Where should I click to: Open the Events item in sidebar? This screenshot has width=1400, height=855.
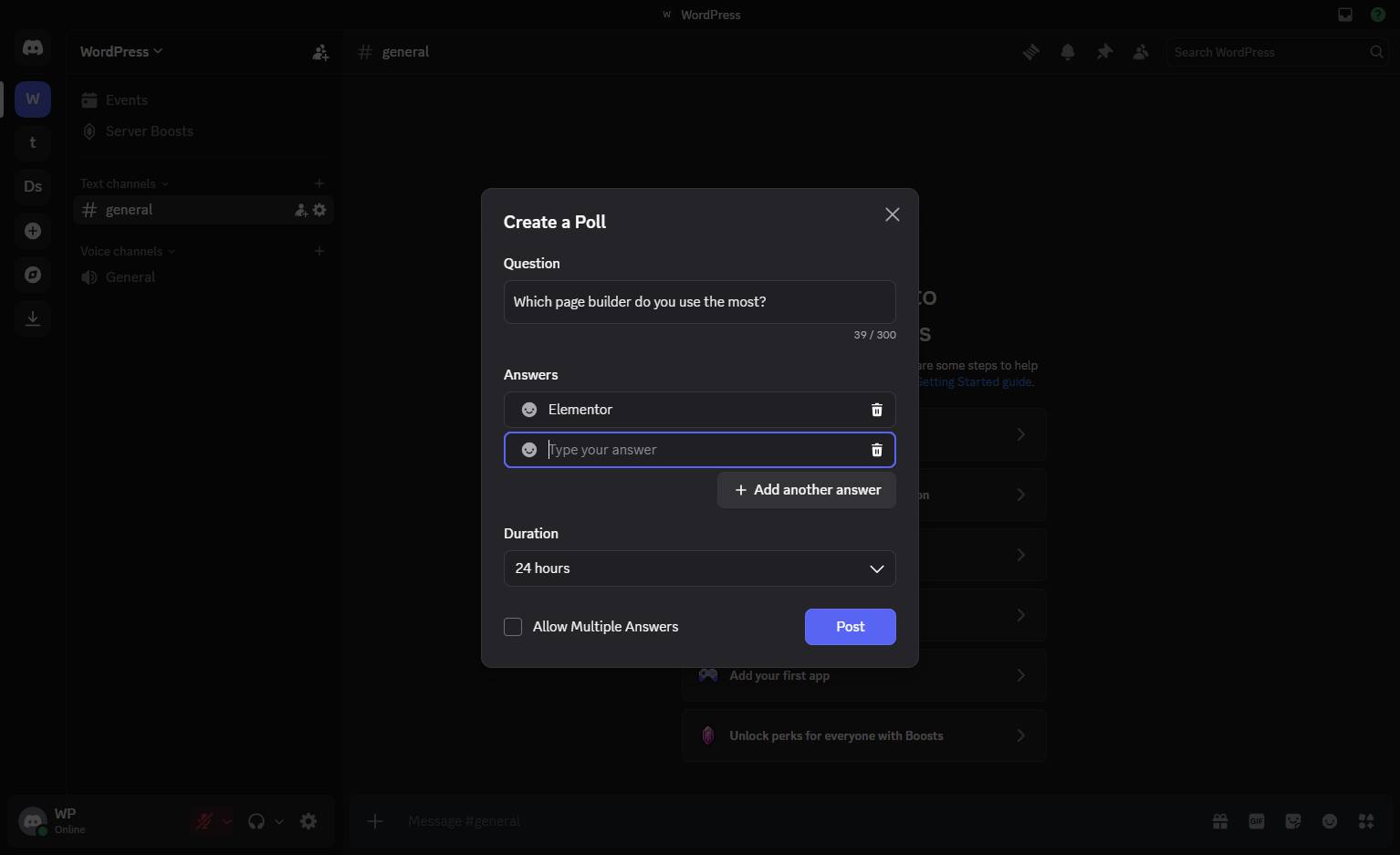coord(203,100)
